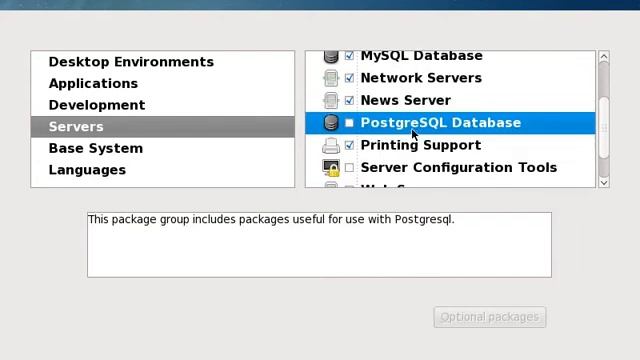
Task: Click the package list scrollbar thumb
Action: point(604,127)
